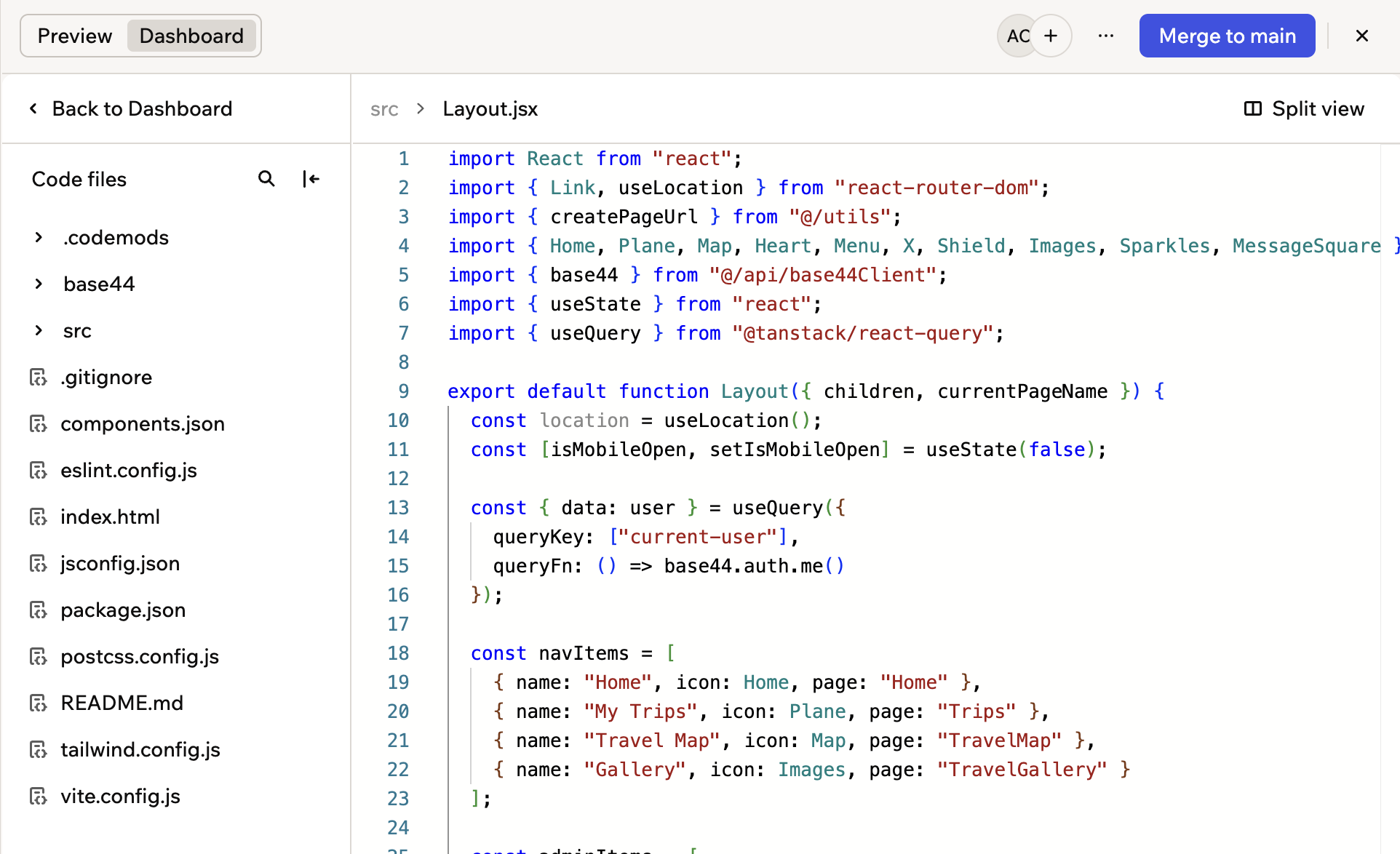Expand the base44 folder chevron
This screenshot has height=854, width=1400.
(x=39, y=284)
